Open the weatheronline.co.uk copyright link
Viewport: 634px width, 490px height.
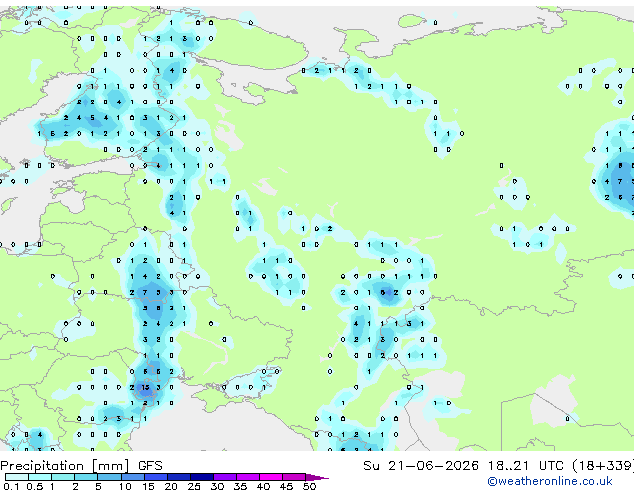[550, 481]
